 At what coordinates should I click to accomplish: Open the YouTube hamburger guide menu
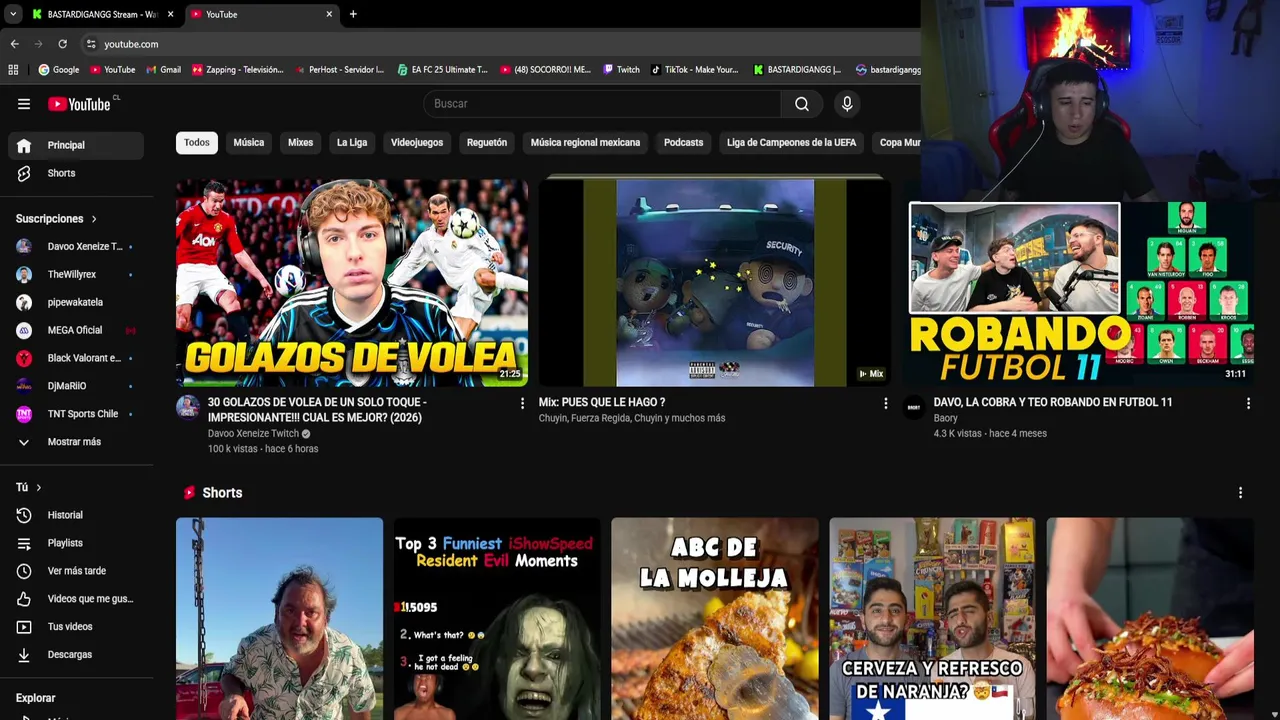(x=24, y=104)
